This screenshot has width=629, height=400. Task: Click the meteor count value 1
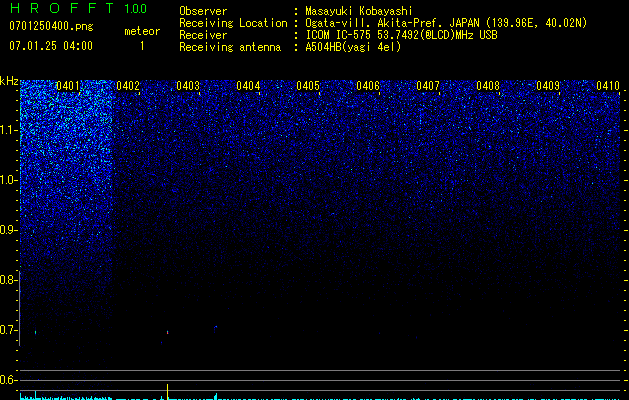tap(142, 46)
